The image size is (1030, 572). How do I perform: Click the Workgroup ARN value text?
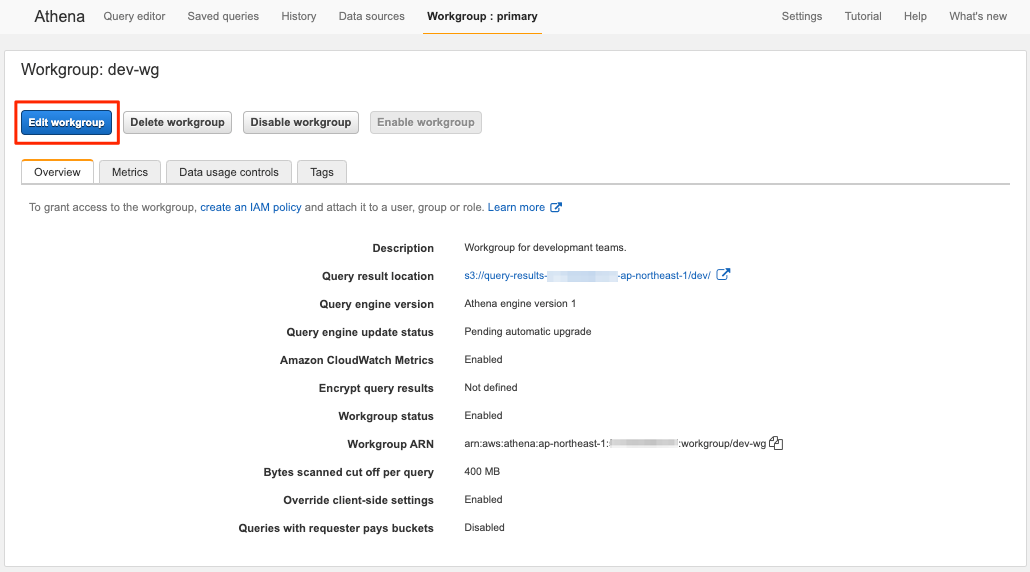click(x=615, y=444)
